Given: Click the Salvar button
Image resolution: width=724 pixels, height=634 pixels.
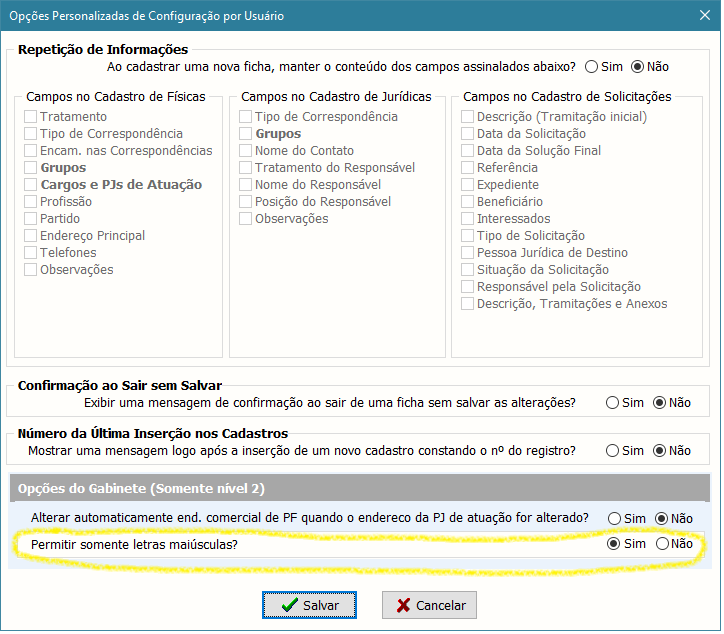Looking at the screenshot, I should [x=309, y=605].
